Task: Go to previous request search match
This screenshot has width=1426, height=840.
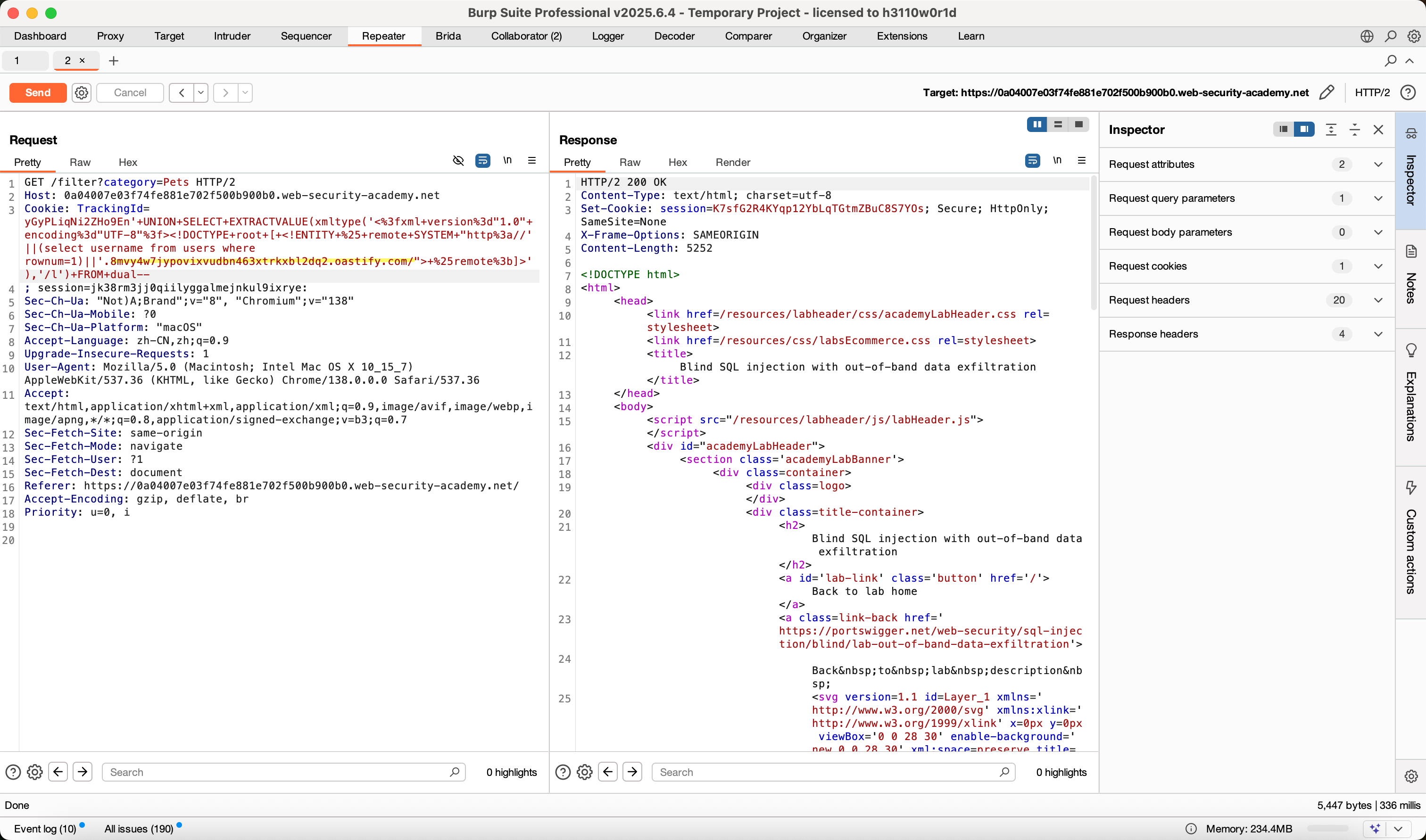Action: click(x=58, y=771)
